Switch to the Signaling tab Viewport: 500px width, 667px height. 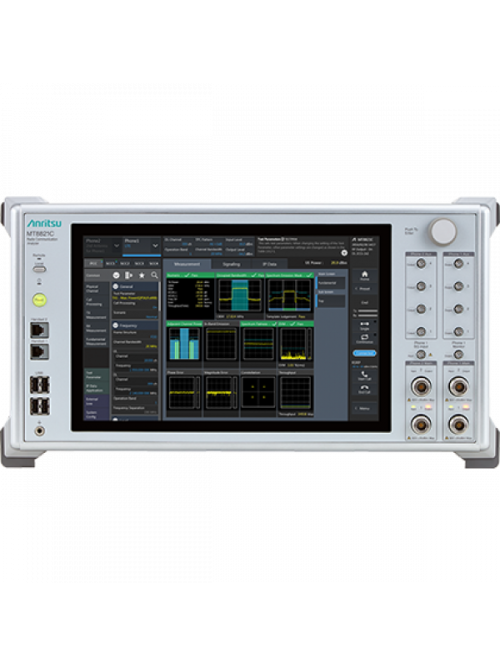[x=231, y=264]
